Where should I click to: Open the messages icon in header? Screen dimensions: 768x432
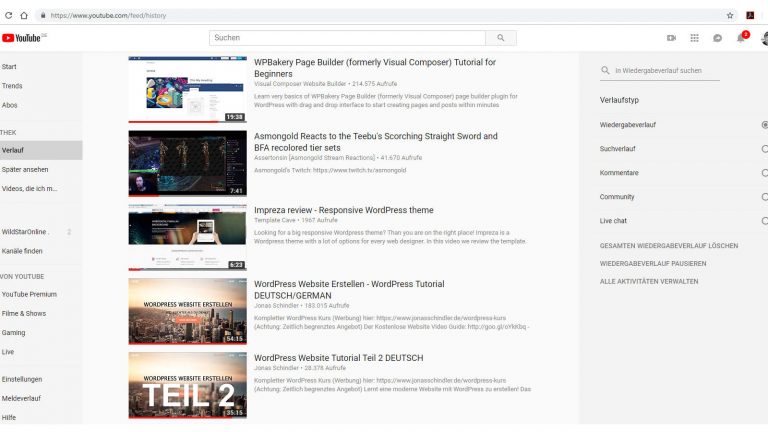click(718, 38)
